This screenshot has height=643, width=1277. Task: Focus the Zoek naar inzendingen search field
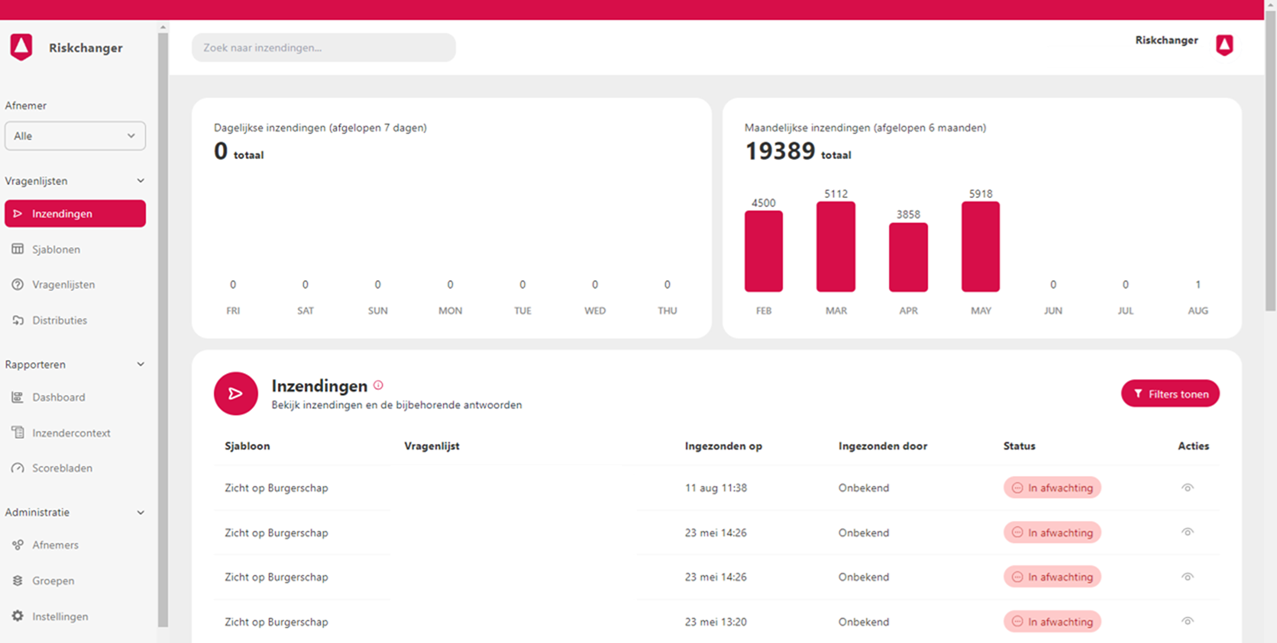tap(324, 48)
